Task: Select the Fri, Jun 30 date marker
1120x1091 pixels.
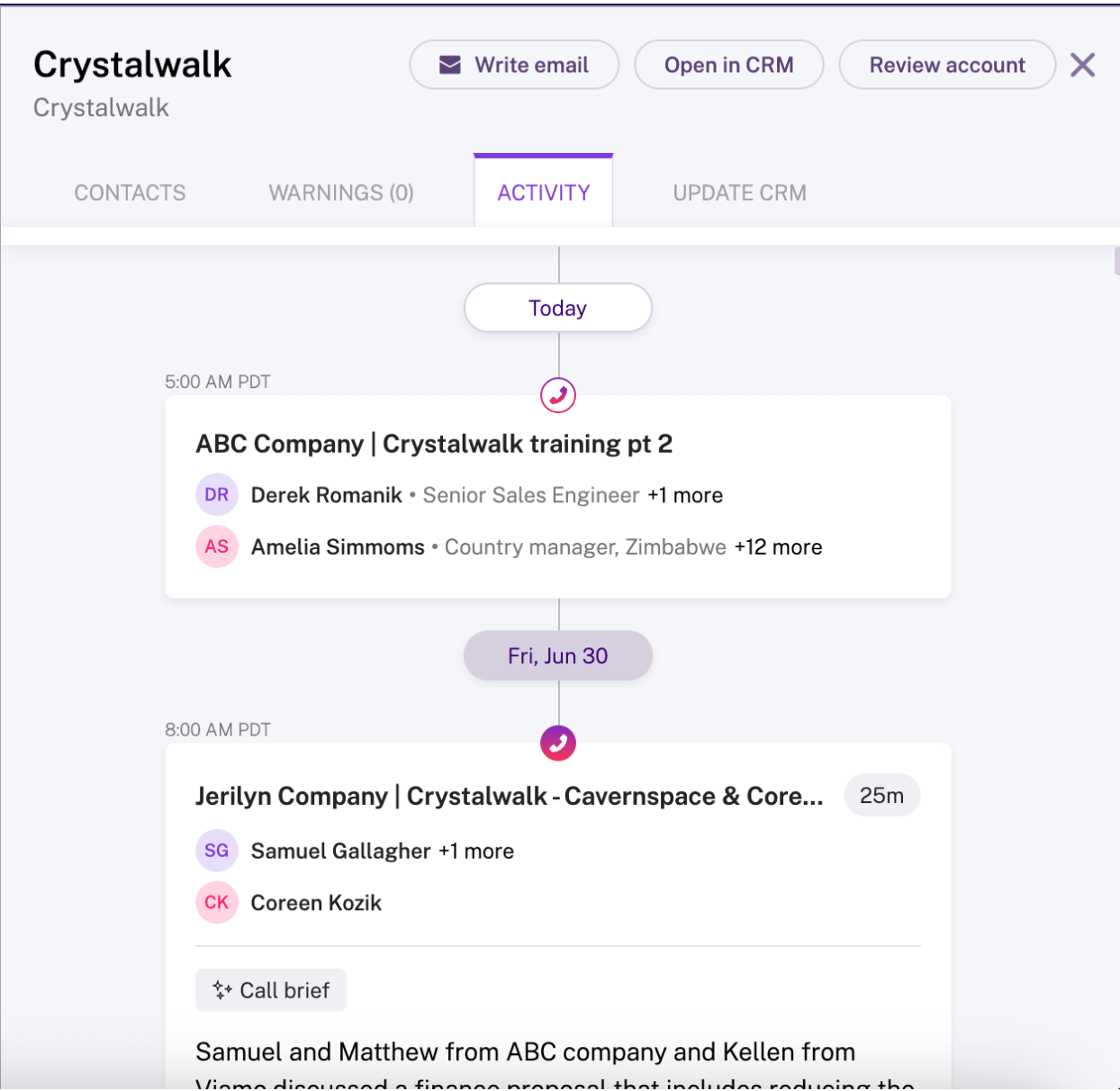Action: coord(558,655)
